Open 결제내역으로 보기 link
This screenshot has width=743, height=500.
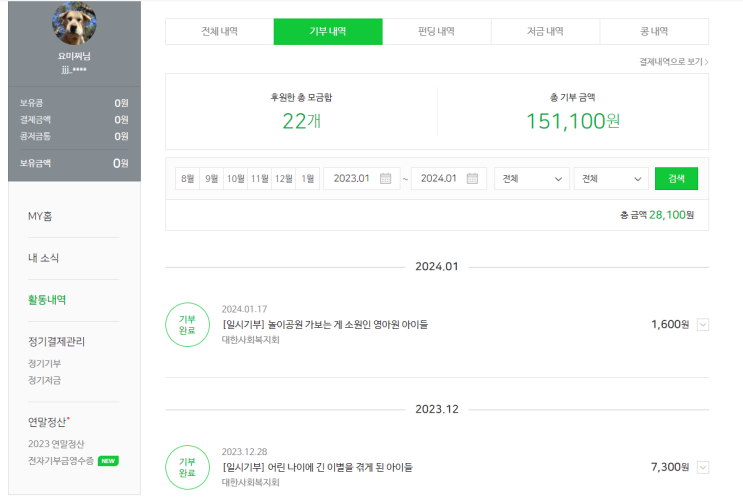click(x=674, y=62)
